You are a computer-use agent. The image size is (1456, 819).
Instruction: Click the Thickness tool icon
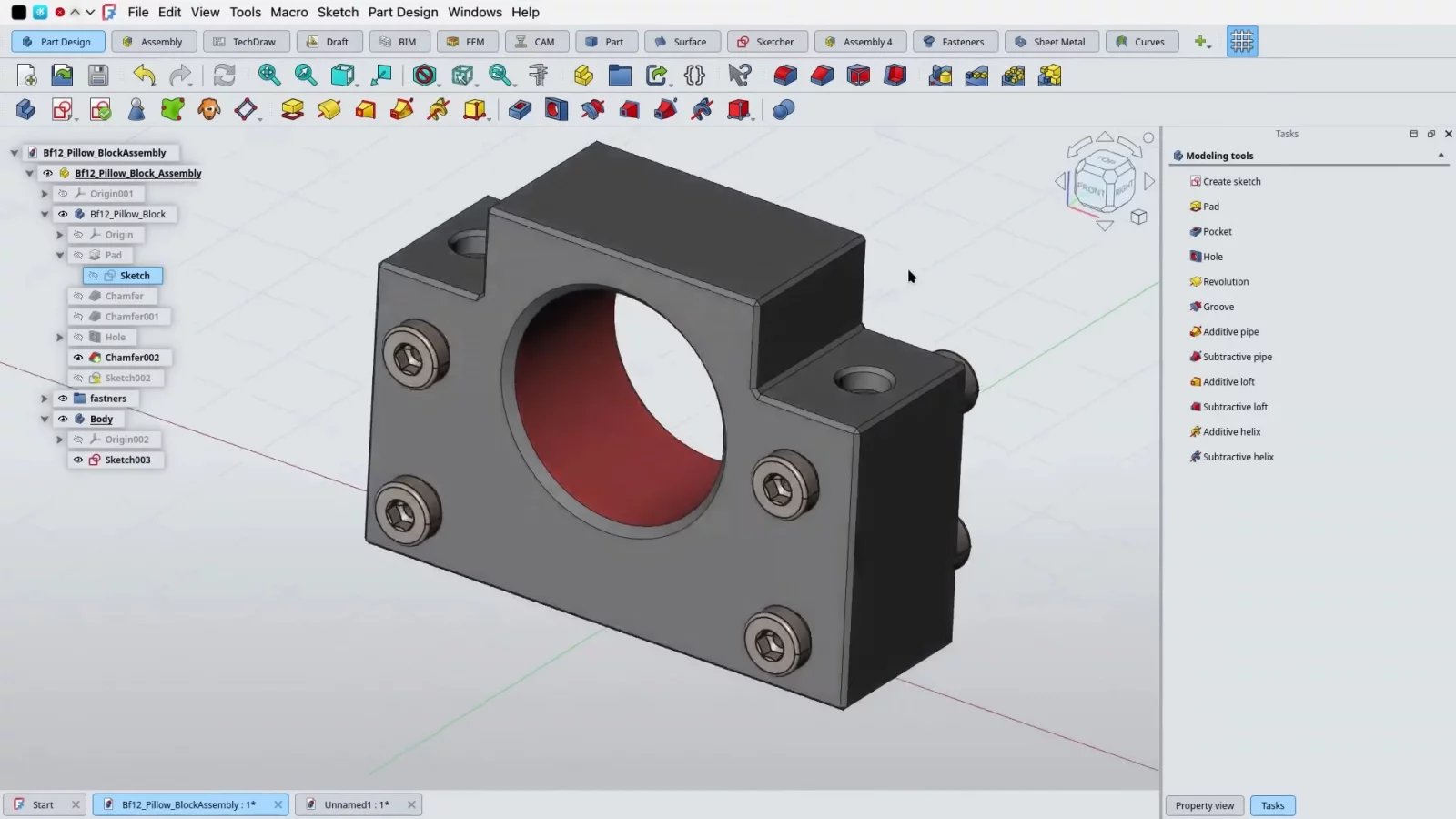(895, 76)
